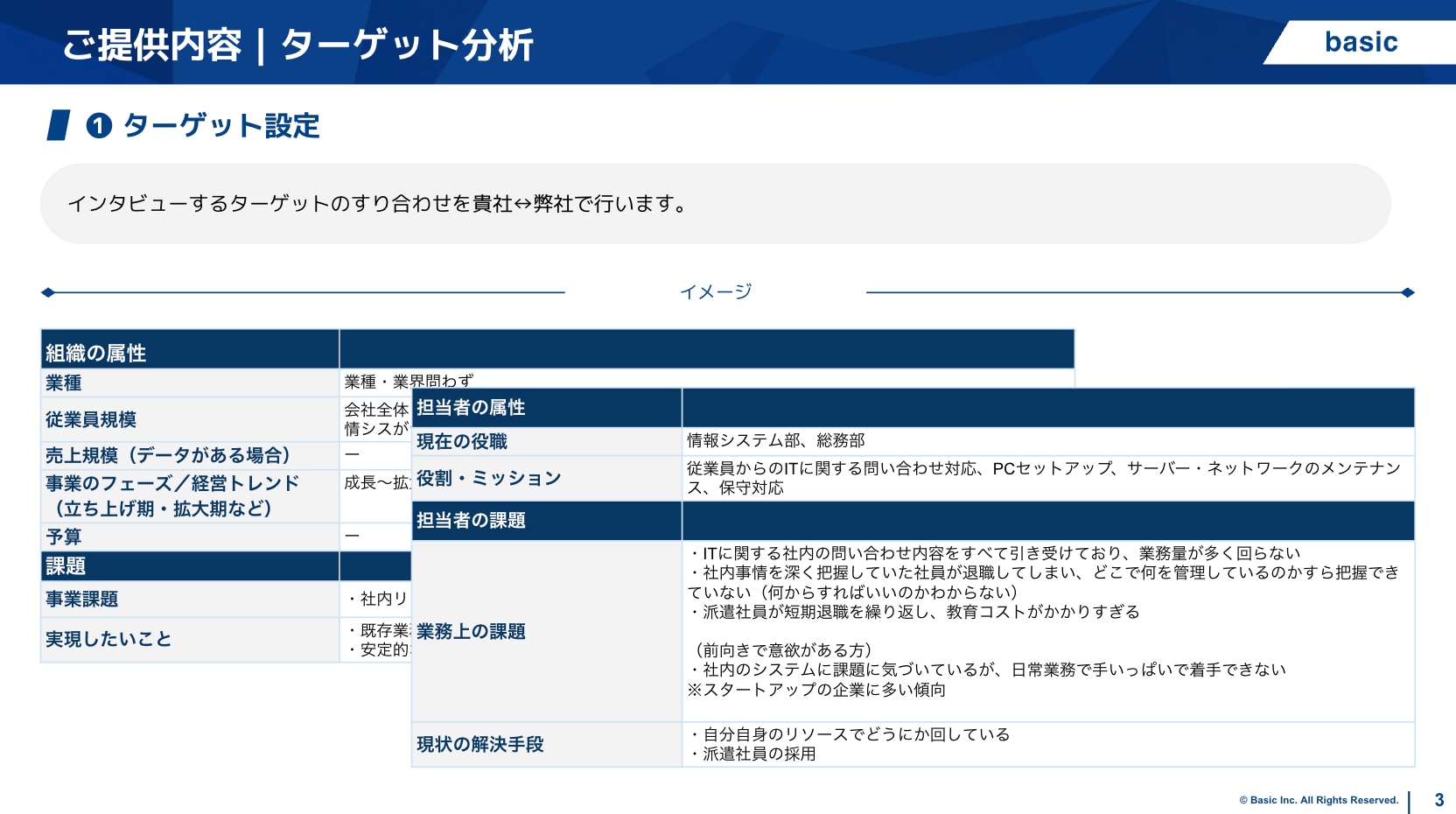Select the 現状の解決手段 row label
This screenshot has width=1456, height=814.
click(x=479, y=744)
